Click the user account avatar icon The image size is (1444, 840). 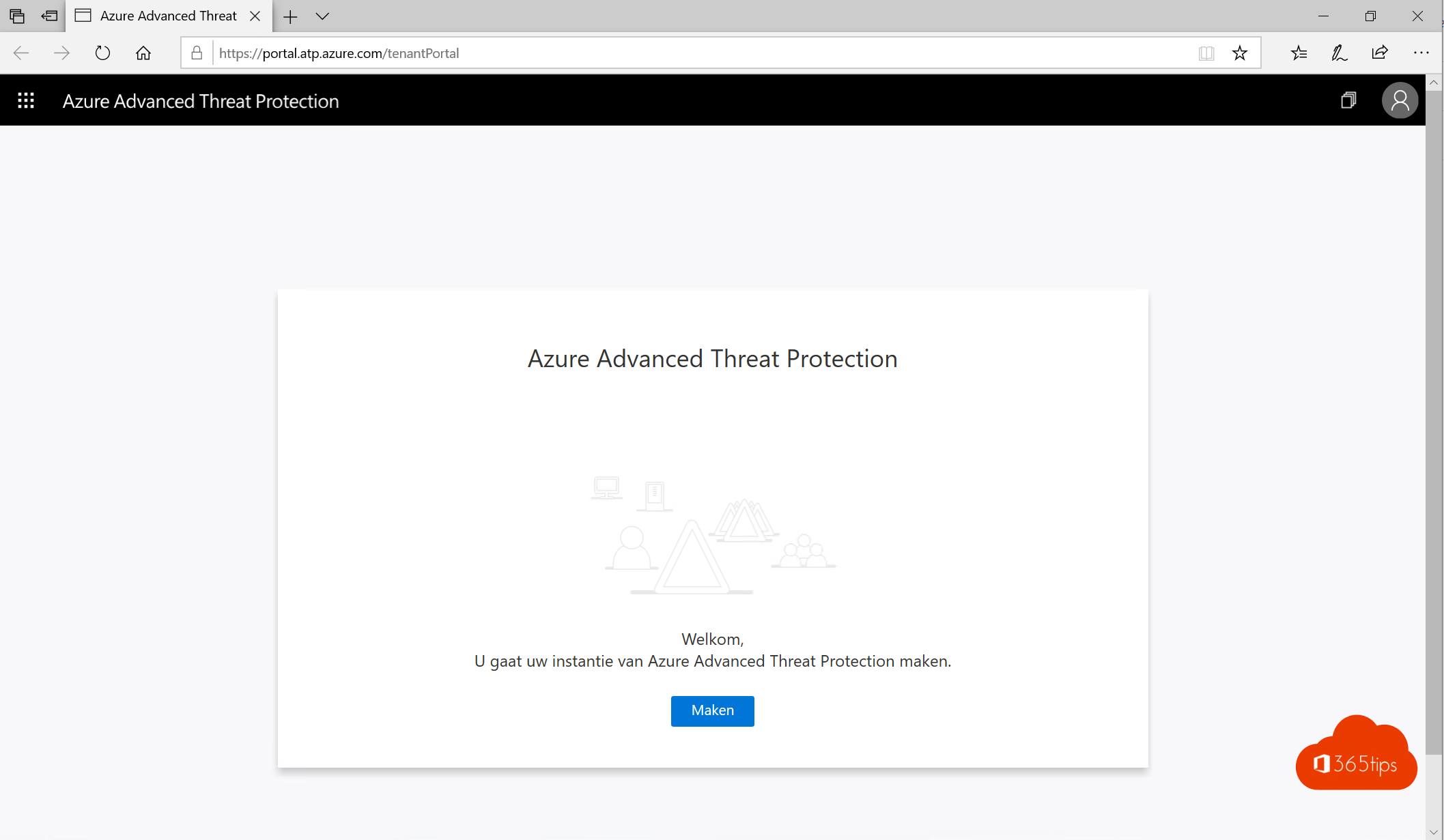(x=1400, y=101)
